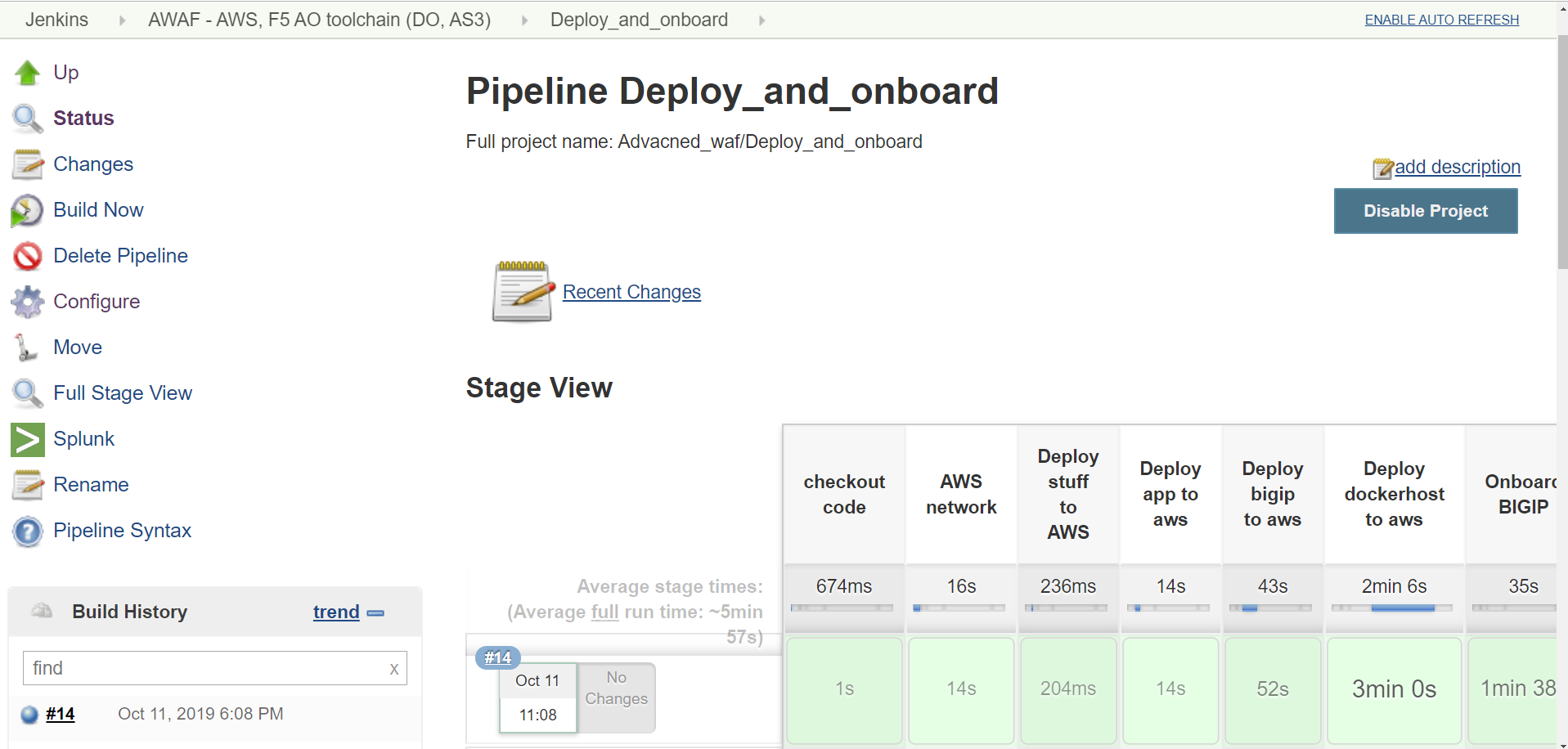Open build #14 link in history

(60, 714)
